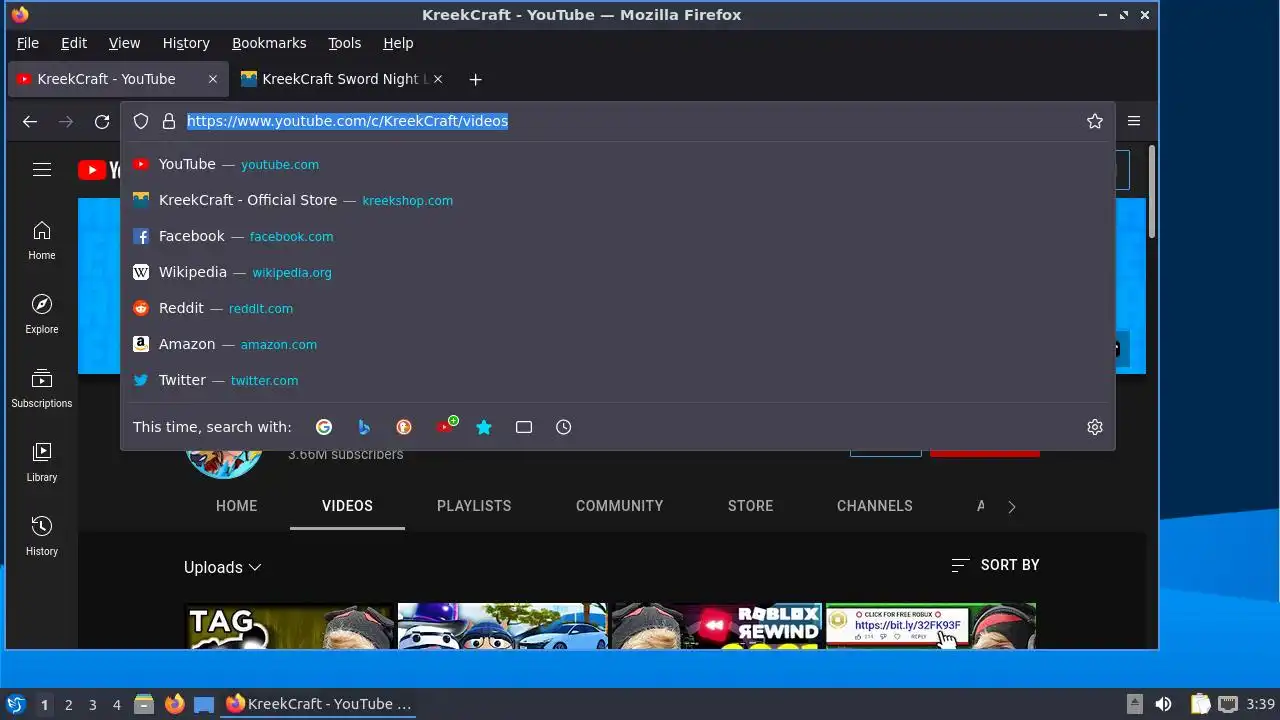Open the Roblox Rewind video thumbnail
Image resolution: width=1280 pixels, height=720 pixels.
[x=716, y=626]
